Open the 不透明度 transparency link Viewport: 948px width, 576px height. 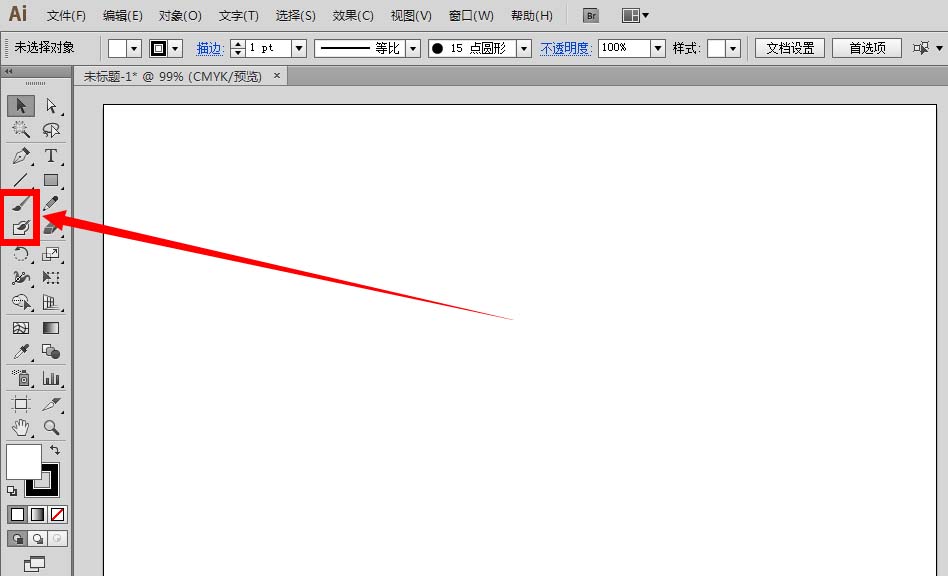[565, 48]
